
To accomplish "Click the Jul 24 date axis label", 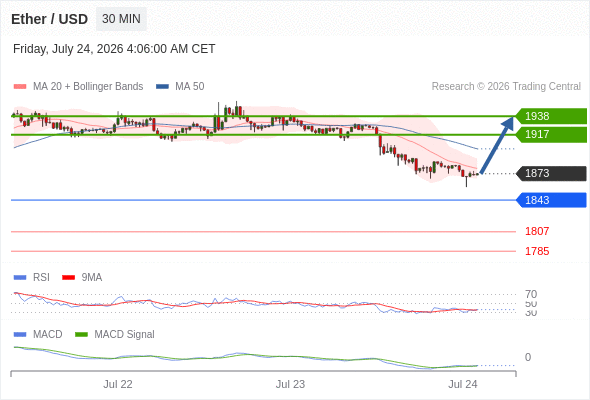I will [x=462, y=384].
